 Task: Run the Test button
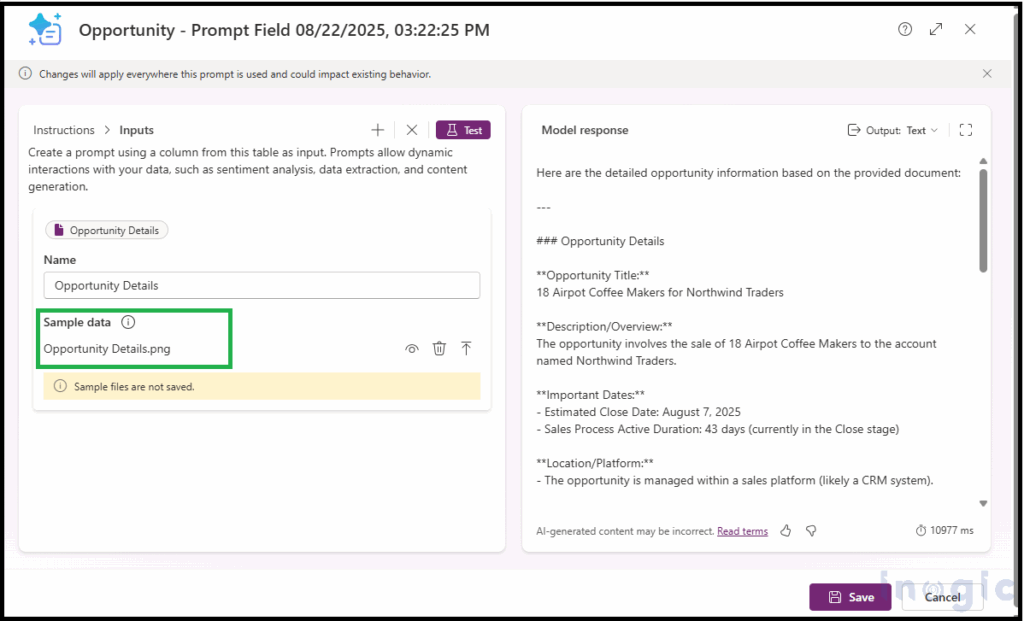click(x=463, y=129)
